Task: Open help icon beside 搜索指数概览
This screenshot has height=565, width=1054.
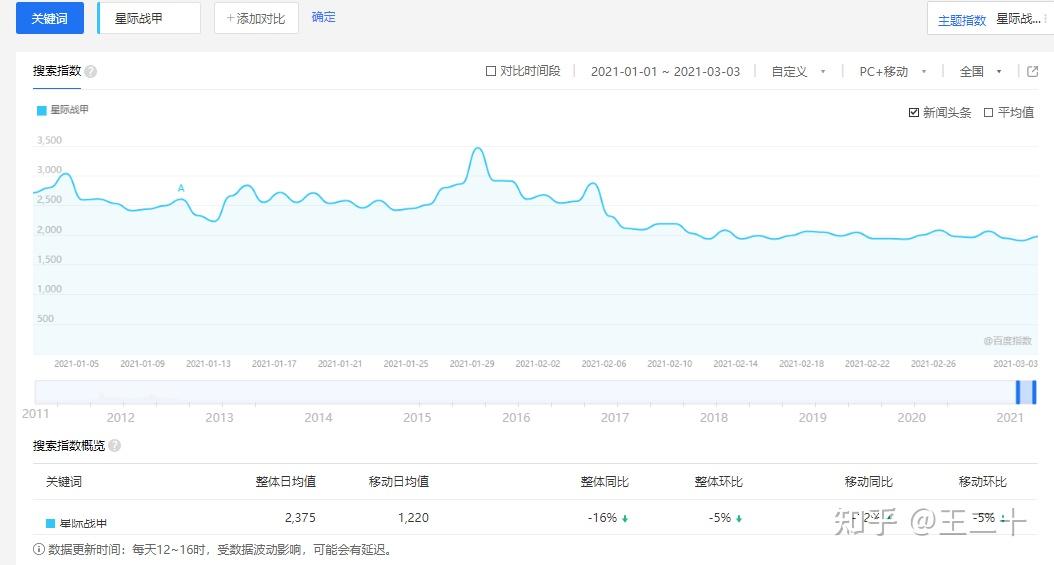Action: tap(115, 445)
